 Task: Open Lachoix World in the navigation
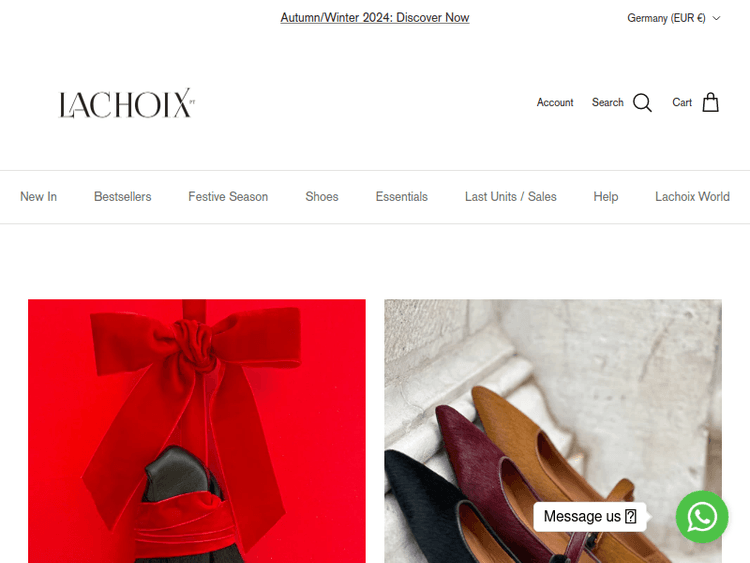(x=692, y=197)
